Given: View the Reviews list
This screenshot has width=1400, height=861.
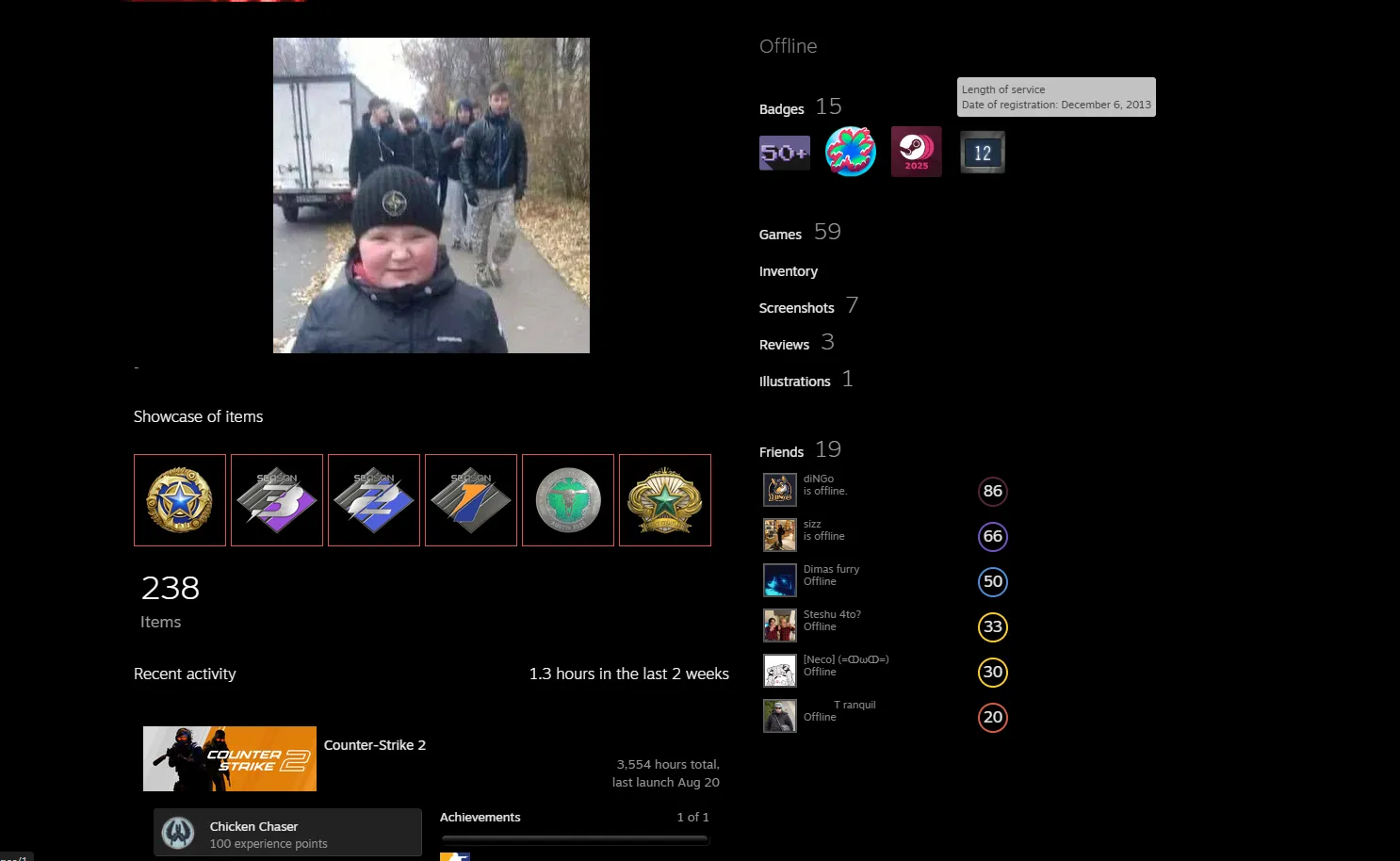Looking at the screenshot, I should coord(784,345).
